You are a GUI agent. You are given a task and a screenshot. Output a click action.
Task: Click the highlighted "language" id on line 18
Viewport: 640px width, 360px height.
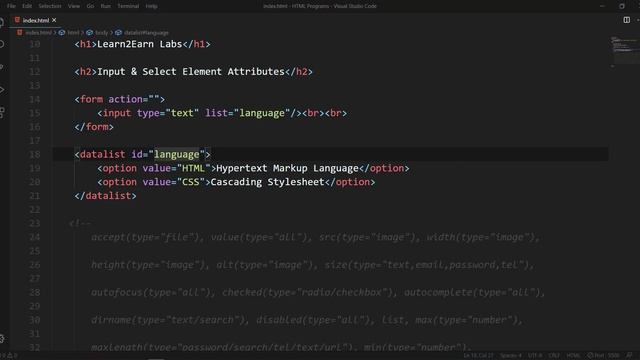(x=177, y=154)
